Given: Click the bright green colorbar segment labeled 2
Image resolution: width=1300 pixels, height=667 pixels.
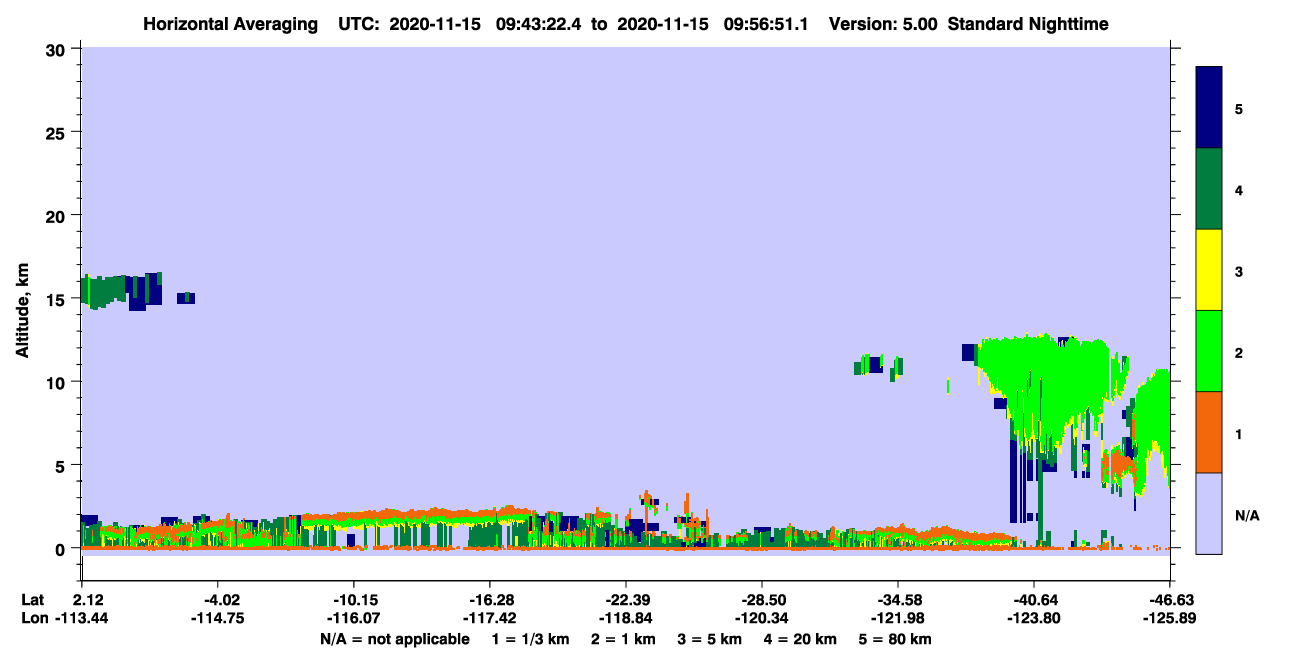Looking at the screenshot, I should [x=1209, y=351].
